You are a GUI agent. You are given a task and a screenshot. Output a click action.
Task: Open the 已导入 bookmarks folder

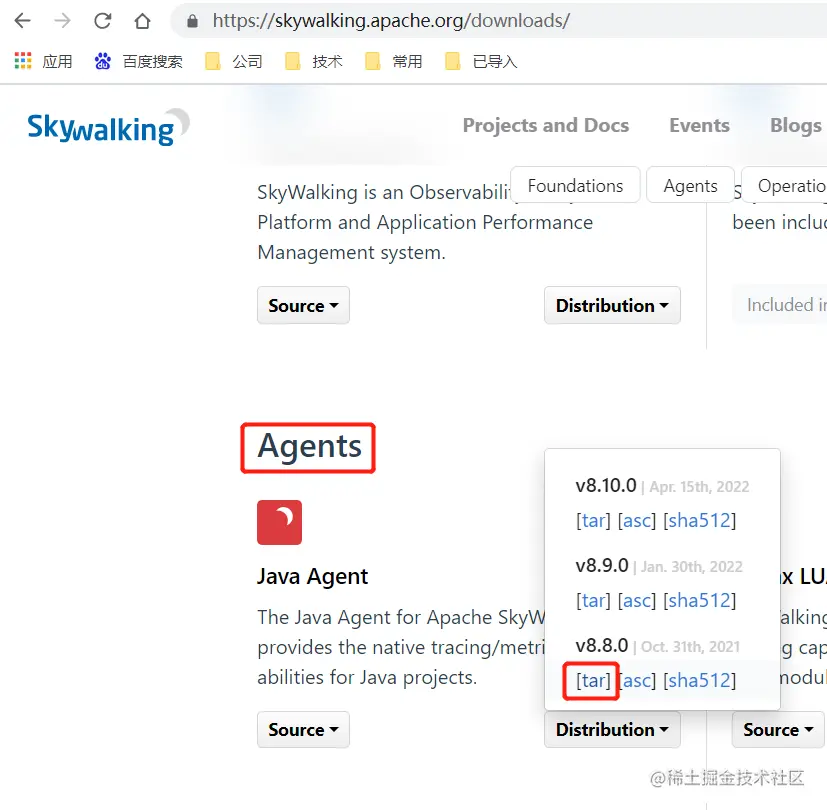point(481,62)
